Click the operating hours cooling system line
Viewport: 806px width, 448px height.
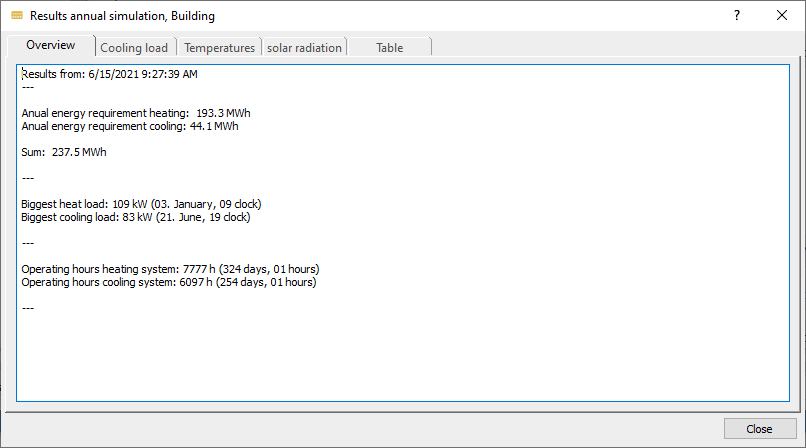click(x=169, y=282)
